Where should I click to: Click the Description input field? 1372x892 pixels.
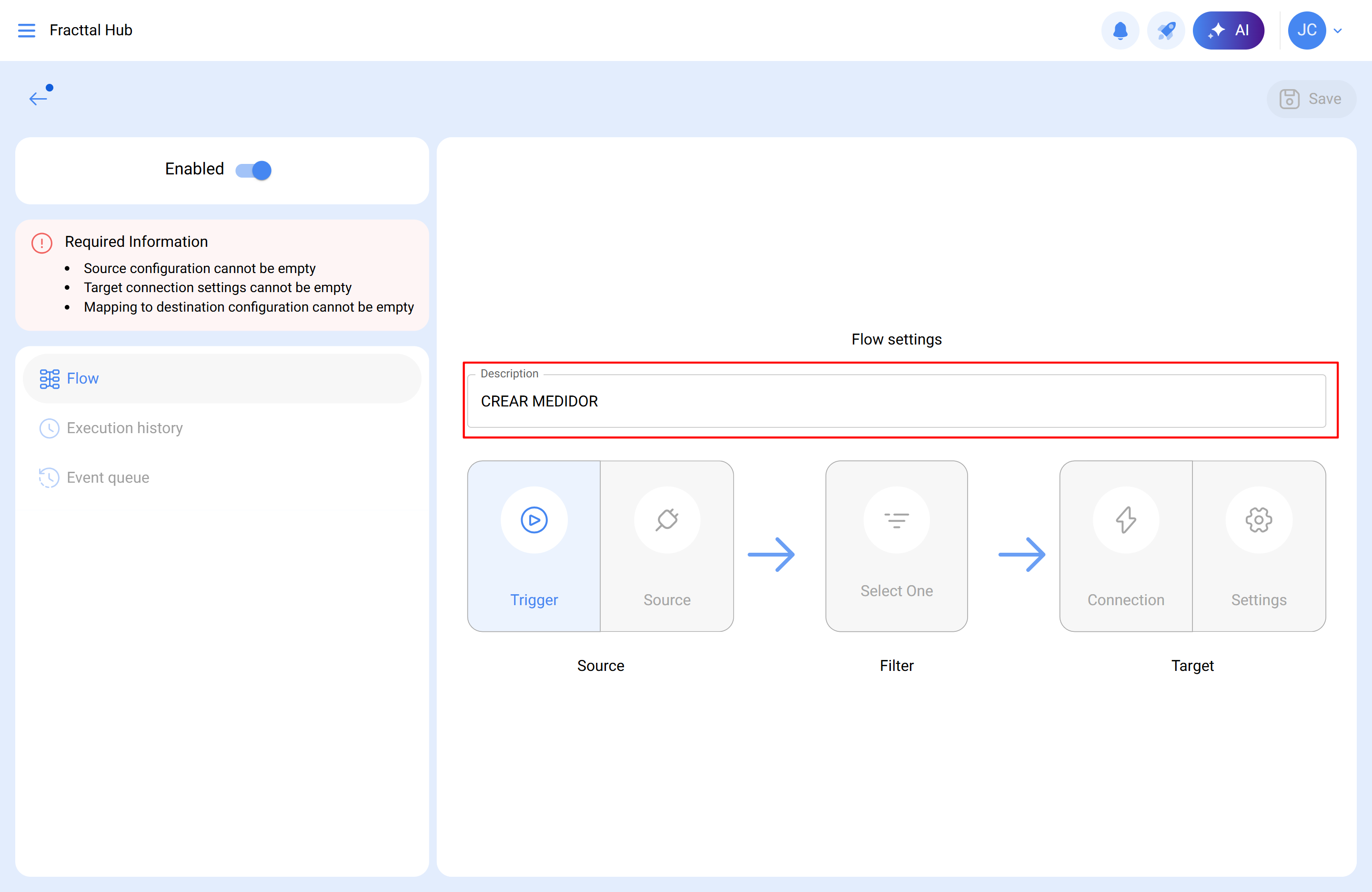coord(897,401)
